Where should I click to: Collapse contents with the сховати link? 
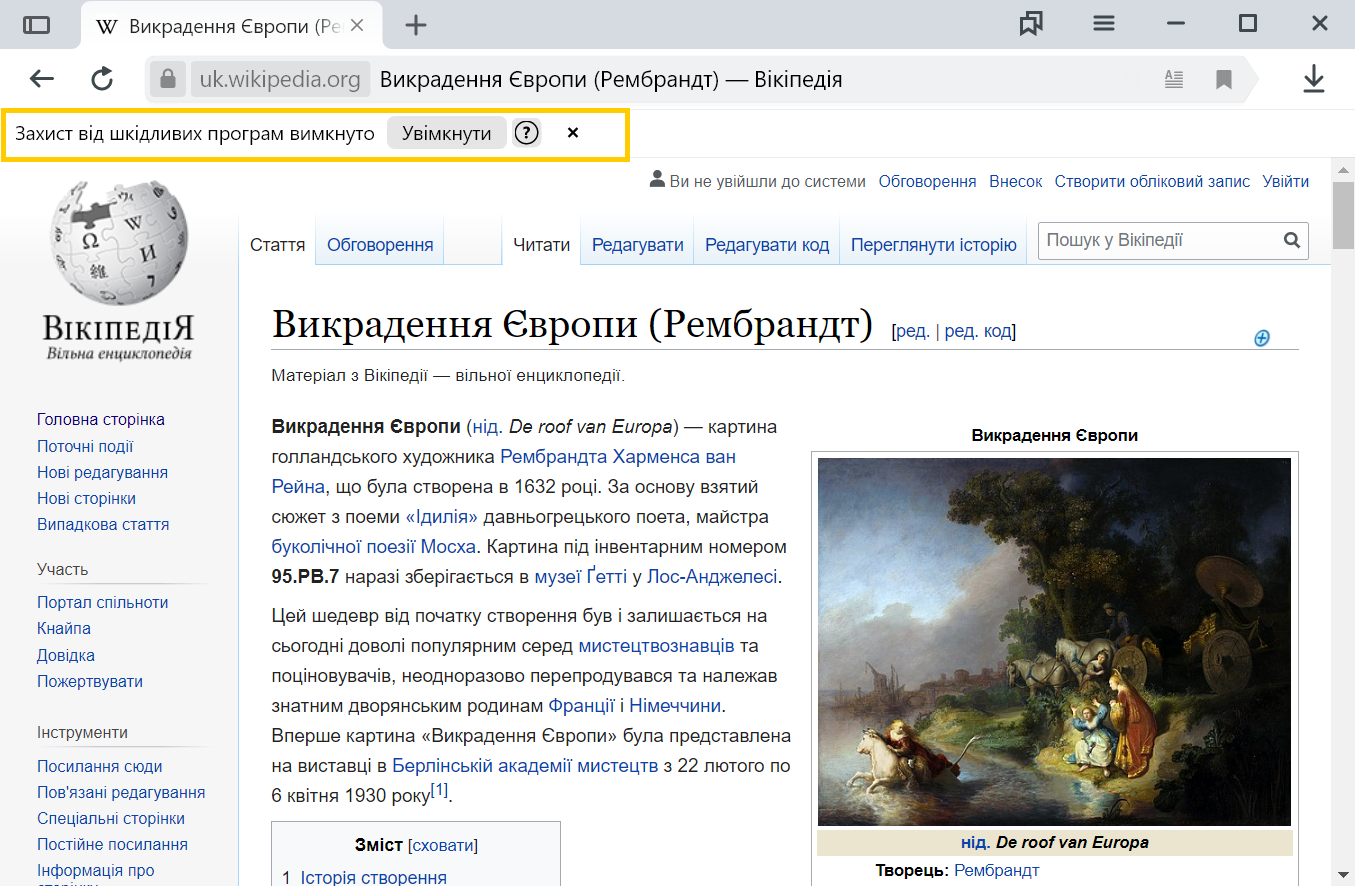(443, 845)
